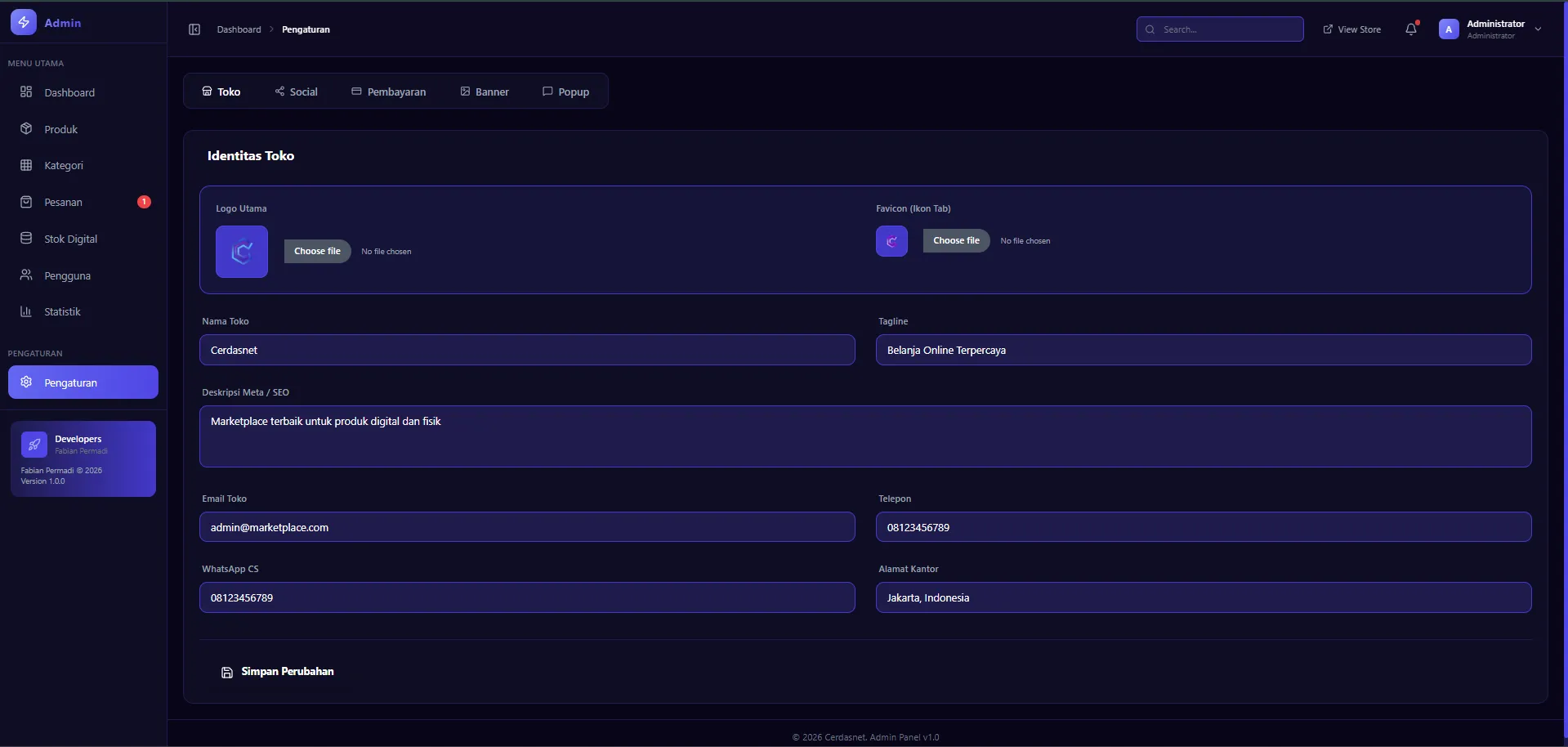1568x747 pixels.
Task: Click the Logo Utama preview thumbnail
Action: 242,252
